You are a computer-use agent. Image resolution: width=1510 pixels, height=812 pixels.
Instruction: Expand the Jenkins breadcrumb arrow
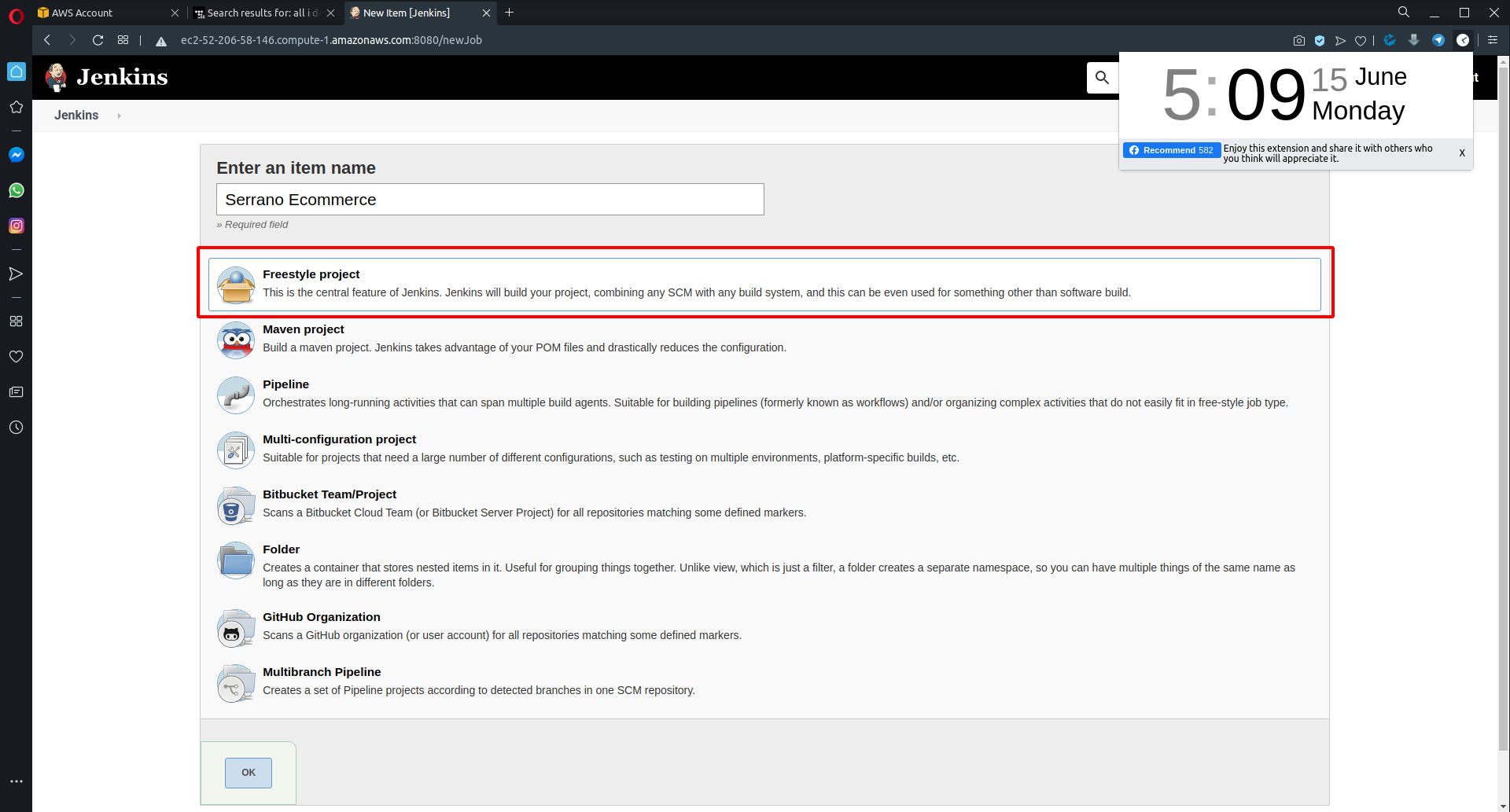pos(119,116)
